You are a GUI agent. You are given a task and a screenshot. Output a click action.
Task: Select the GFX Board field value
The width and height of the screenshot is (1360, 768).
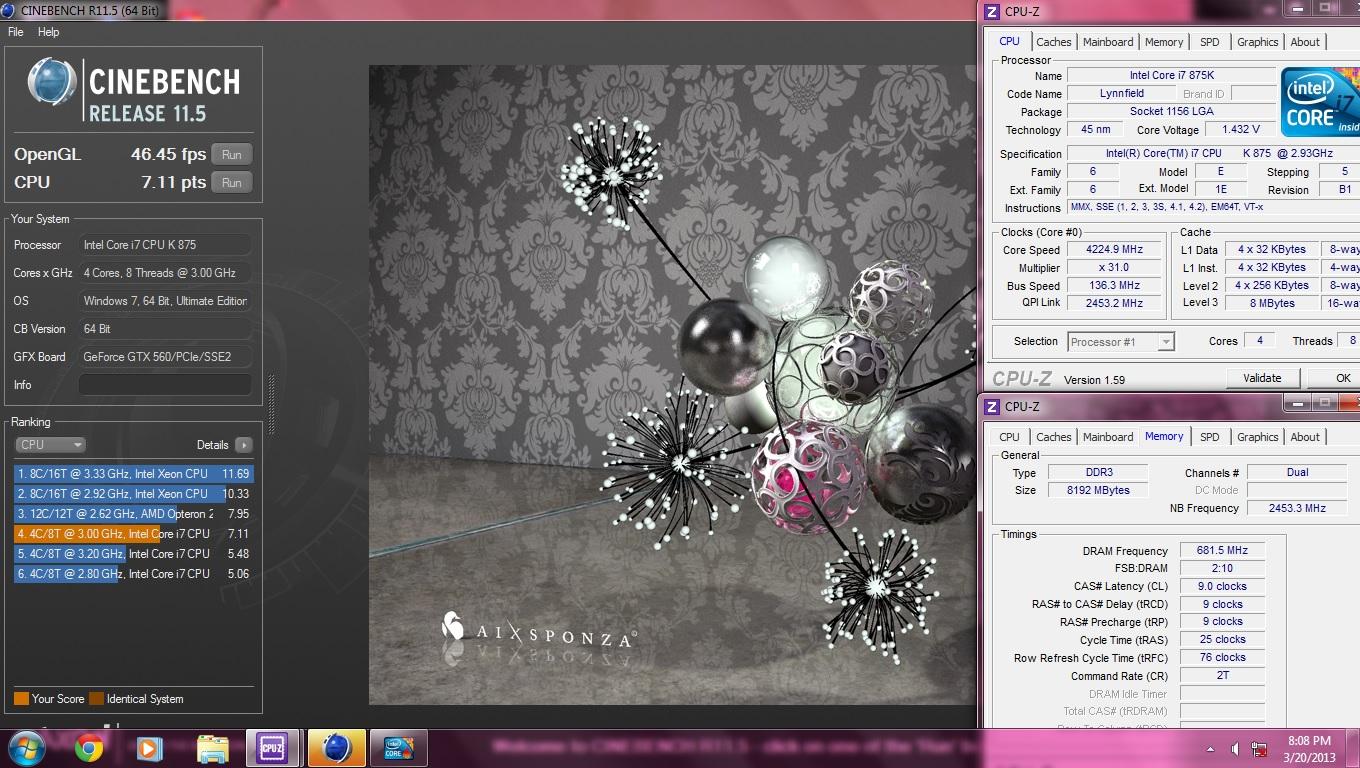[x=165, y=357]
